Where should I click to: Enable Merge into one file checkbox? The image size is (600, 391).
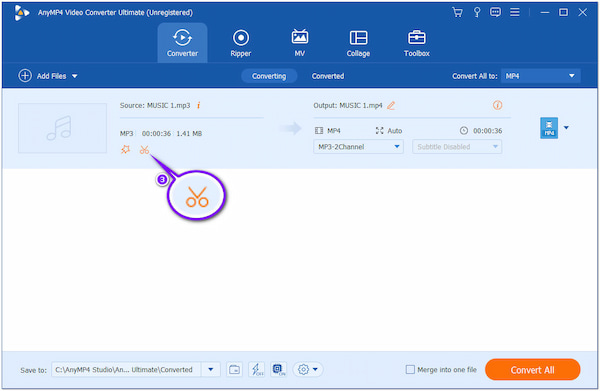pos(410,370)
